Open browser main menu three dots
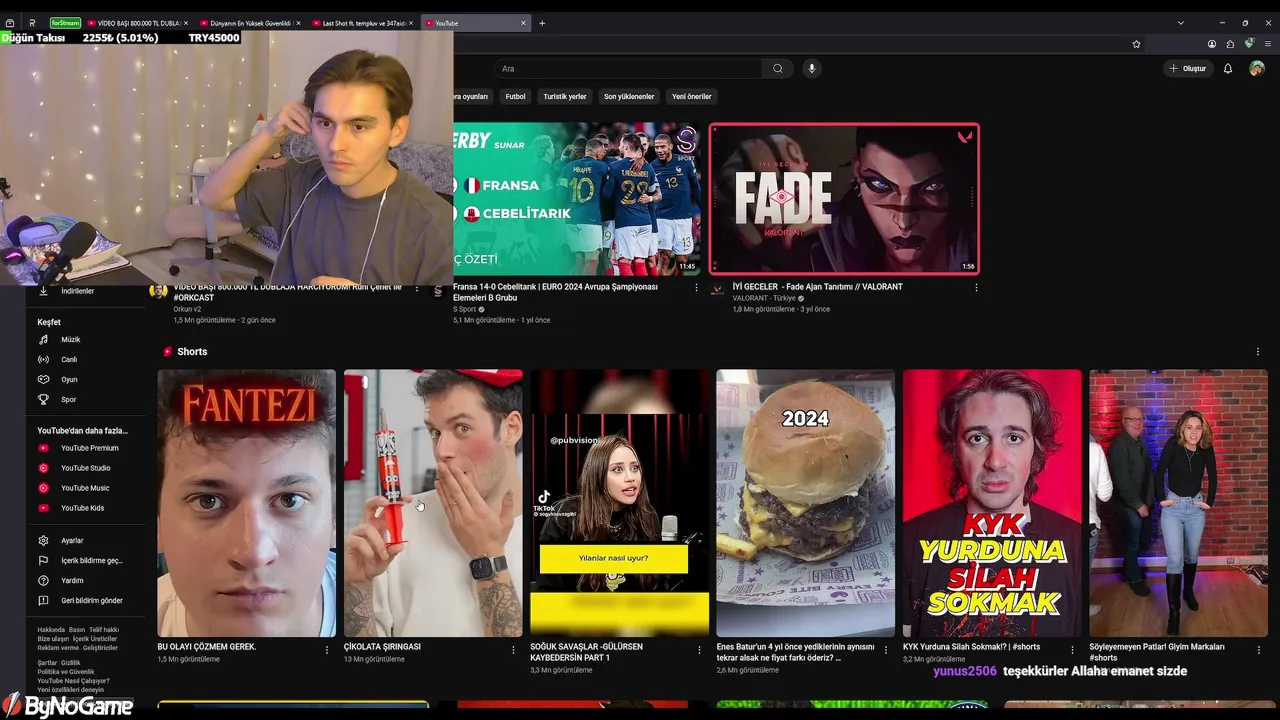 [x=1268, y=44]
